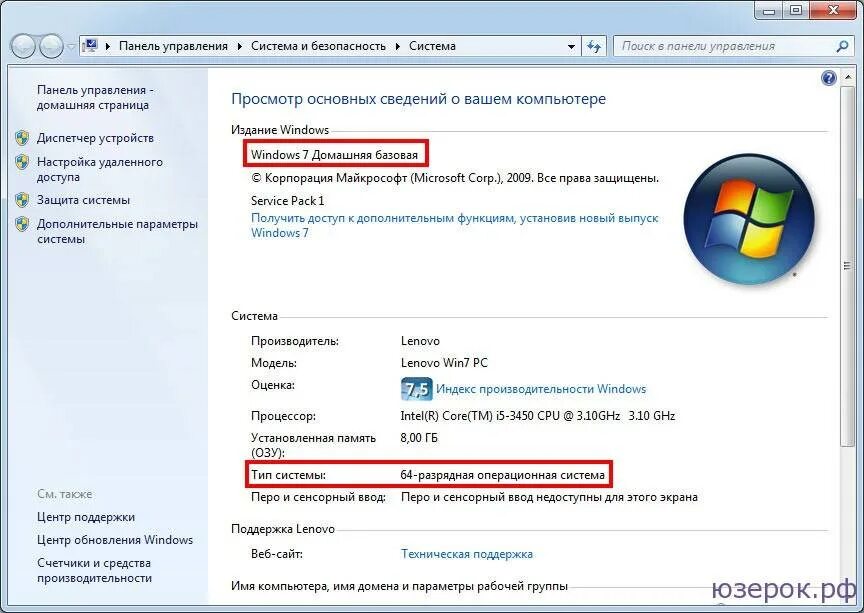Viewport: 864px width, 613px height.
Task: Open Дополнительные параметры системы link
Action: pos(117,232)
